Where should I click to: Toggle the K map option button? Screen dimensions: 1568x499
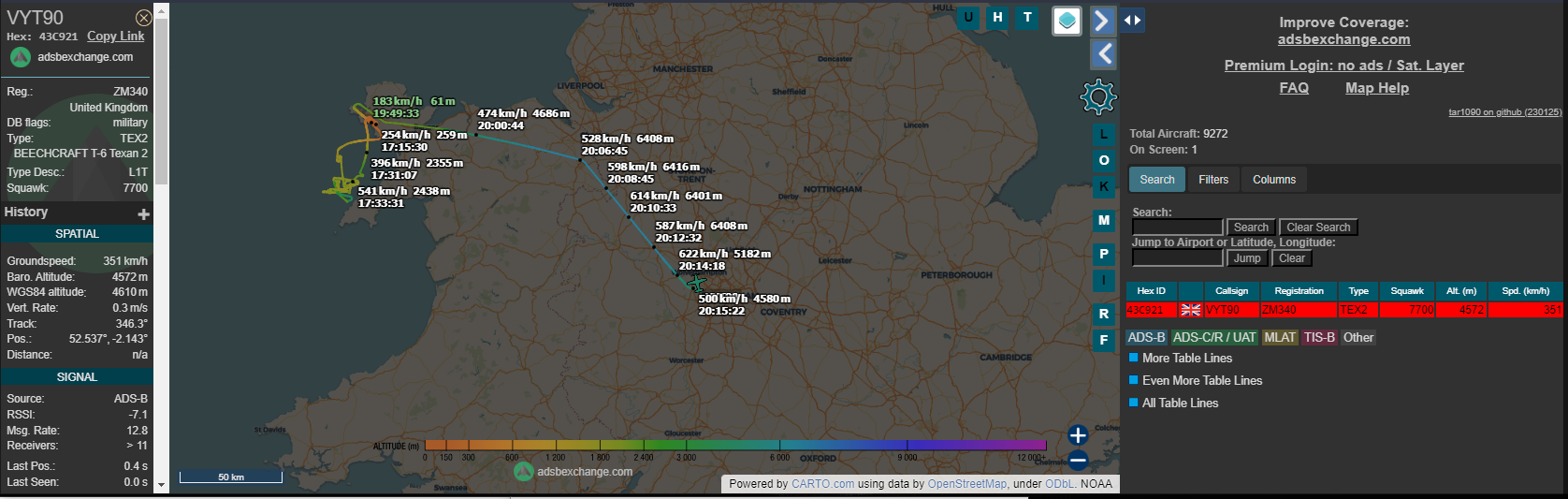(1104, 186)
